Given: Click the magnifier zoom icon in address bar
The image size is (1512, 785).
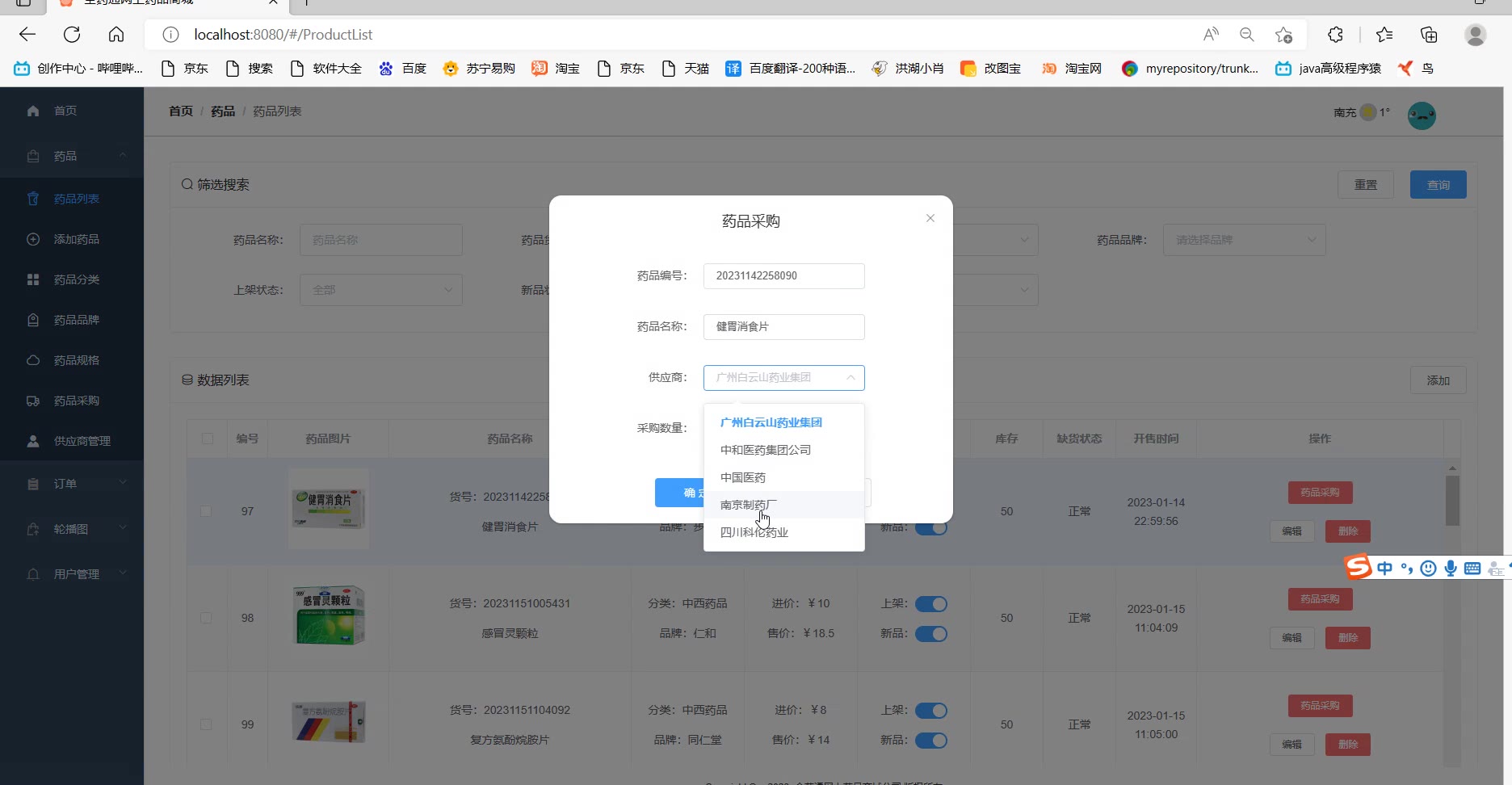Looking at the screenshot, I should pyautogui.click(x=1247, y=35).
